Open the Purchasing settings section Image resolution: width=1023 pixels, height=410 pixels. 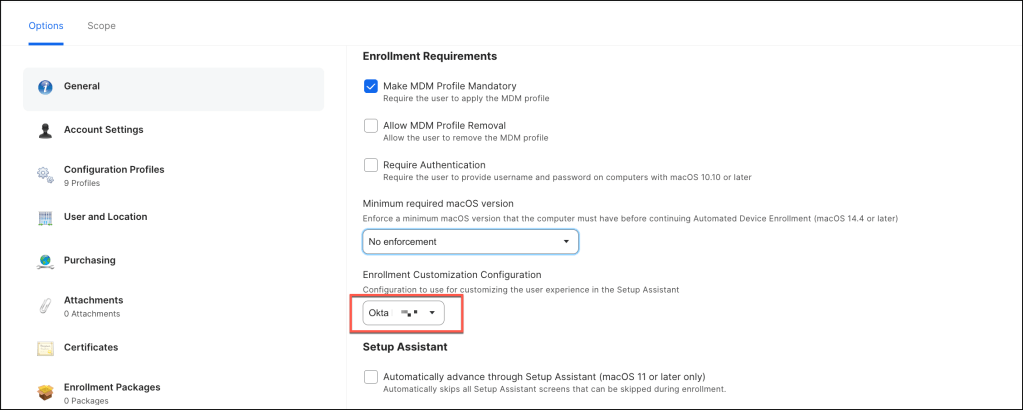[x=89, y=261]
